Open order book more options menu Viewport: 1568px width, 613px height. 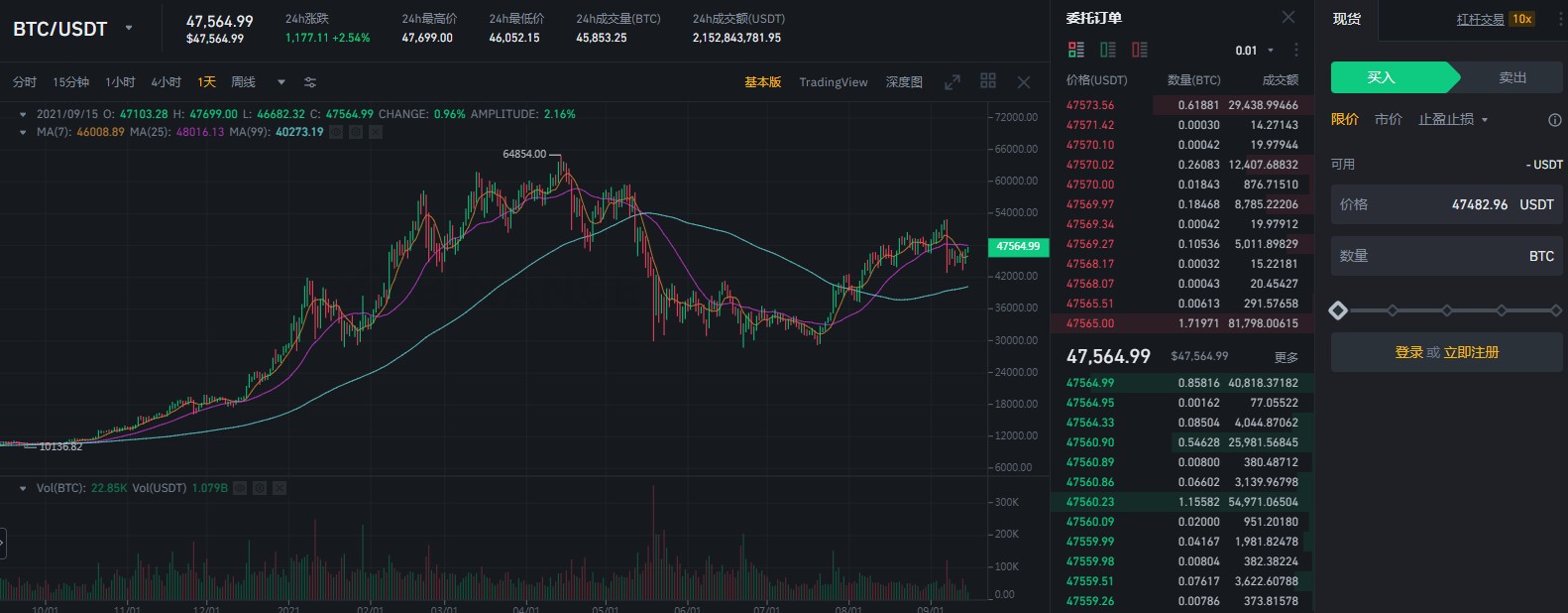click(1295, 50)
